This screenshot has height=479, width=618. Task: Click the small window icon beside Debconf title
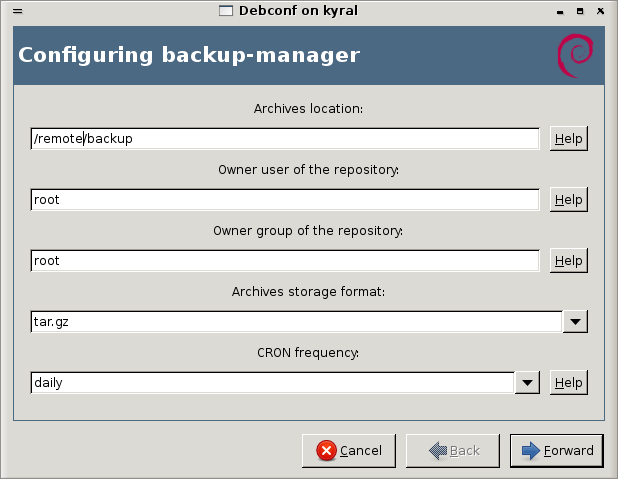coord(226,11)
